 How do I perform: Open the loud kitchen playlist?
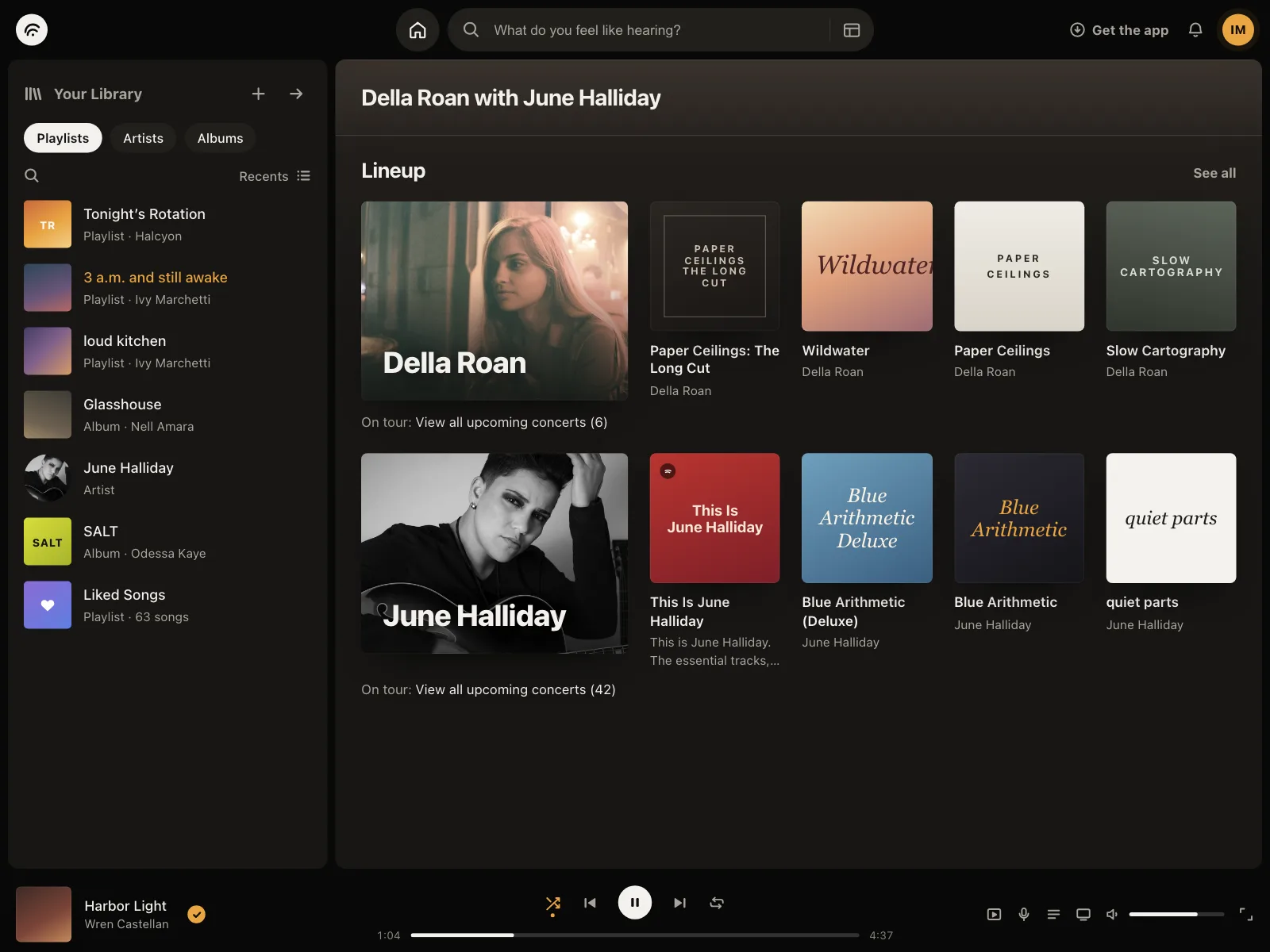(167, 351)
